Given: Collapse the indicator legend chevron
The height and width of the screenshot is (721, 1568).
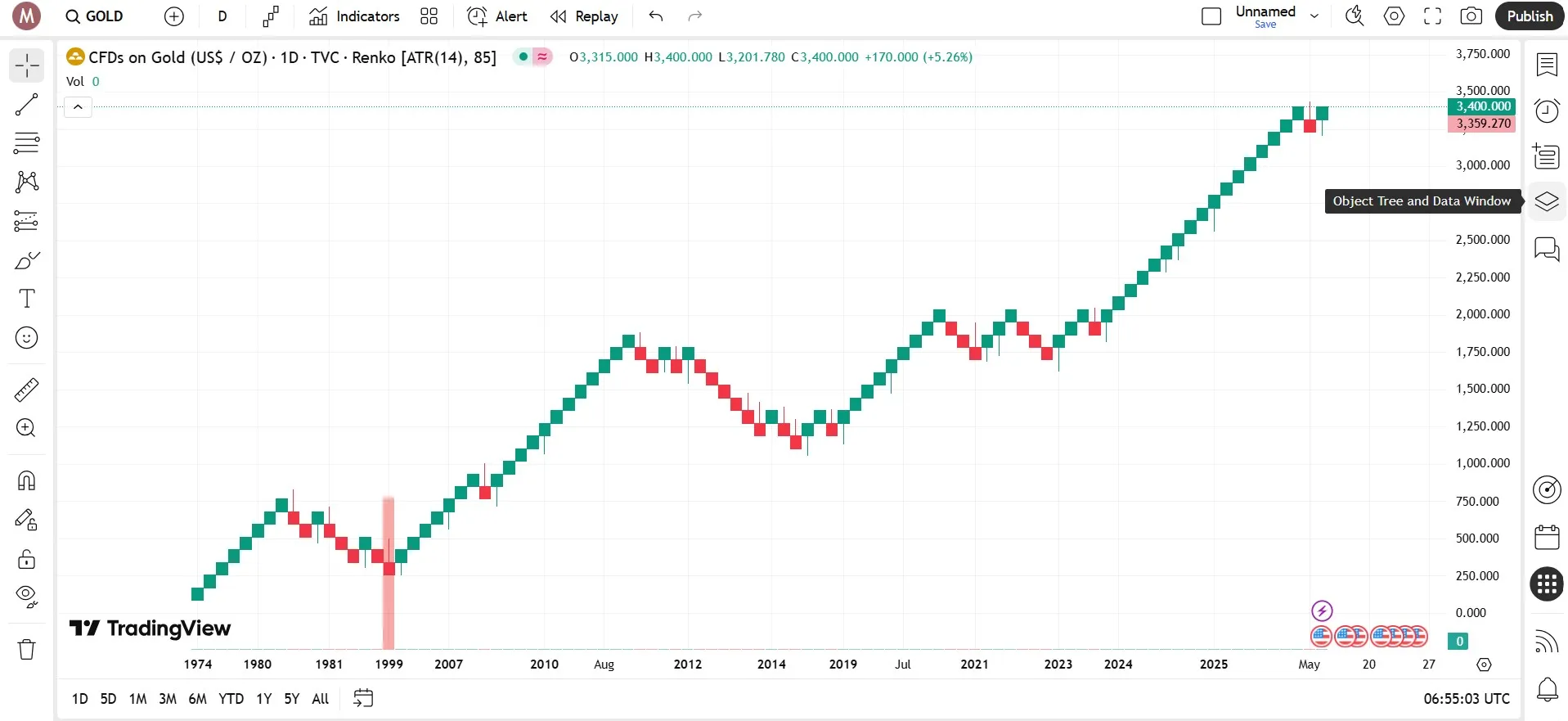Looking at the screenshot, I should [x=78, y=107].
